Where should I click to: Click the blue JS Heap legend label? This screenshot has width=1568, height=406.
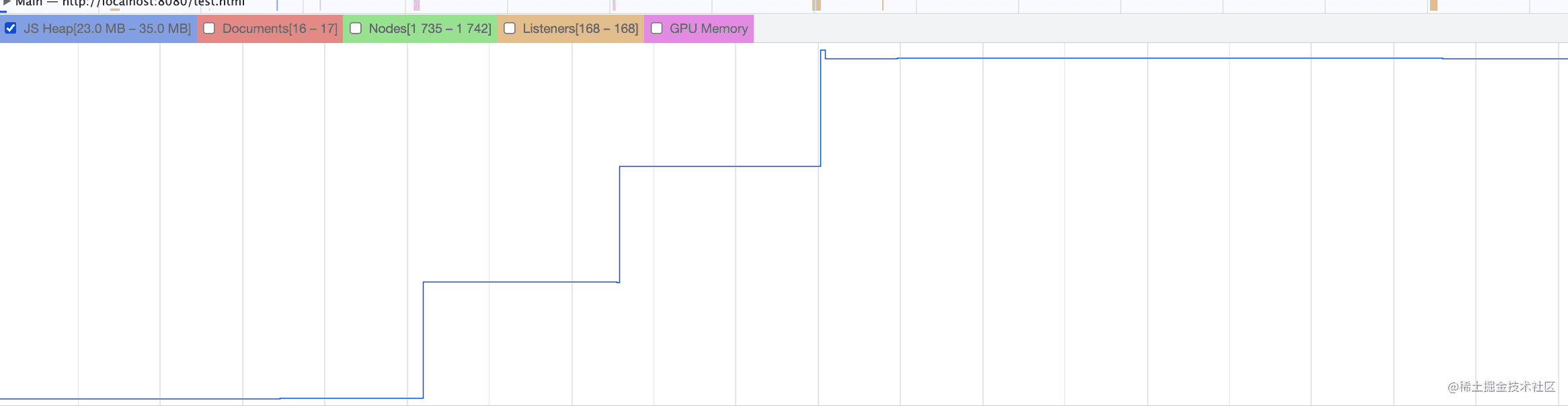107,29
